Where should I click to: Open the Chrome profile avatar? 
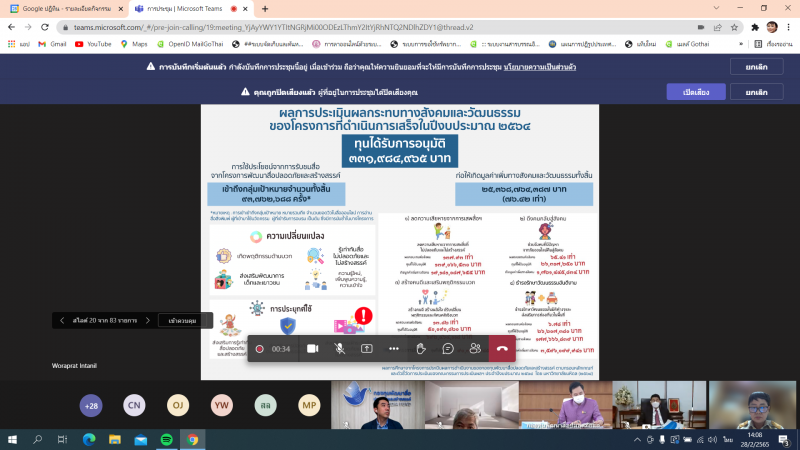(772, 28)
